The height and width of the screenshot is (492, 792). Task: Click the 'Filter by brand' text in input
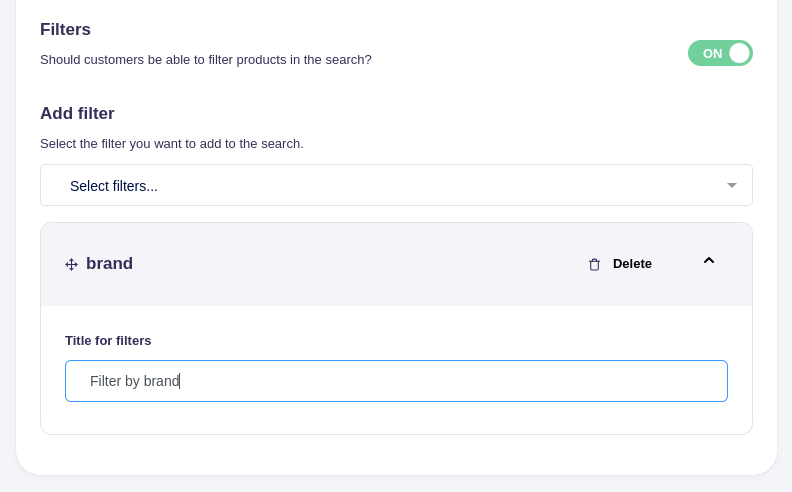coord(134,381)
